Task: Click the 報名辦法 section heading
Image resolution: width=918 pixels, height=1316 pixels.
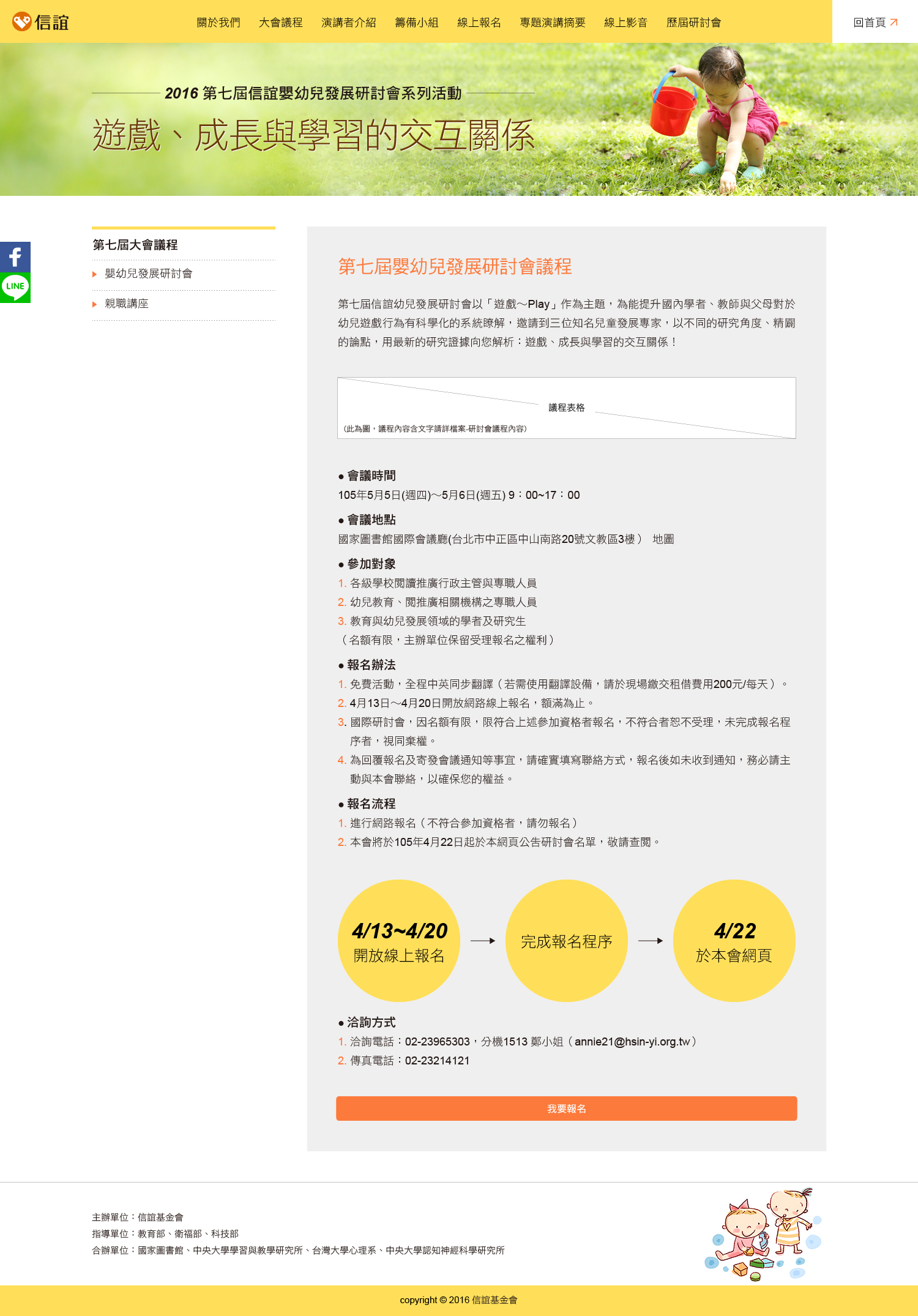Action: click(367, 665)
